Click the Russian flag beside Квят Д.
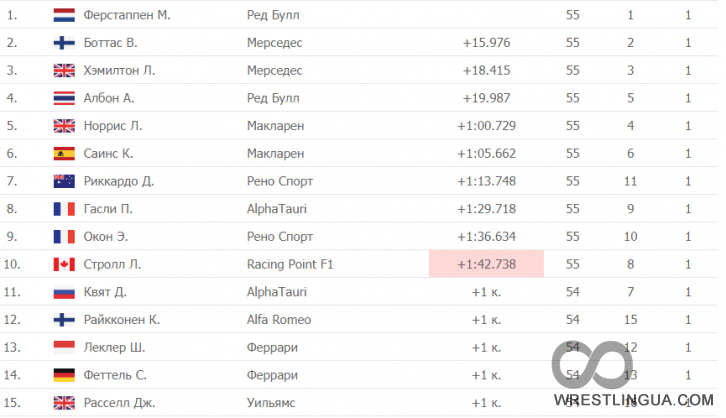Image resolution: width=726 pixels, height=418 pixels. 64,292
